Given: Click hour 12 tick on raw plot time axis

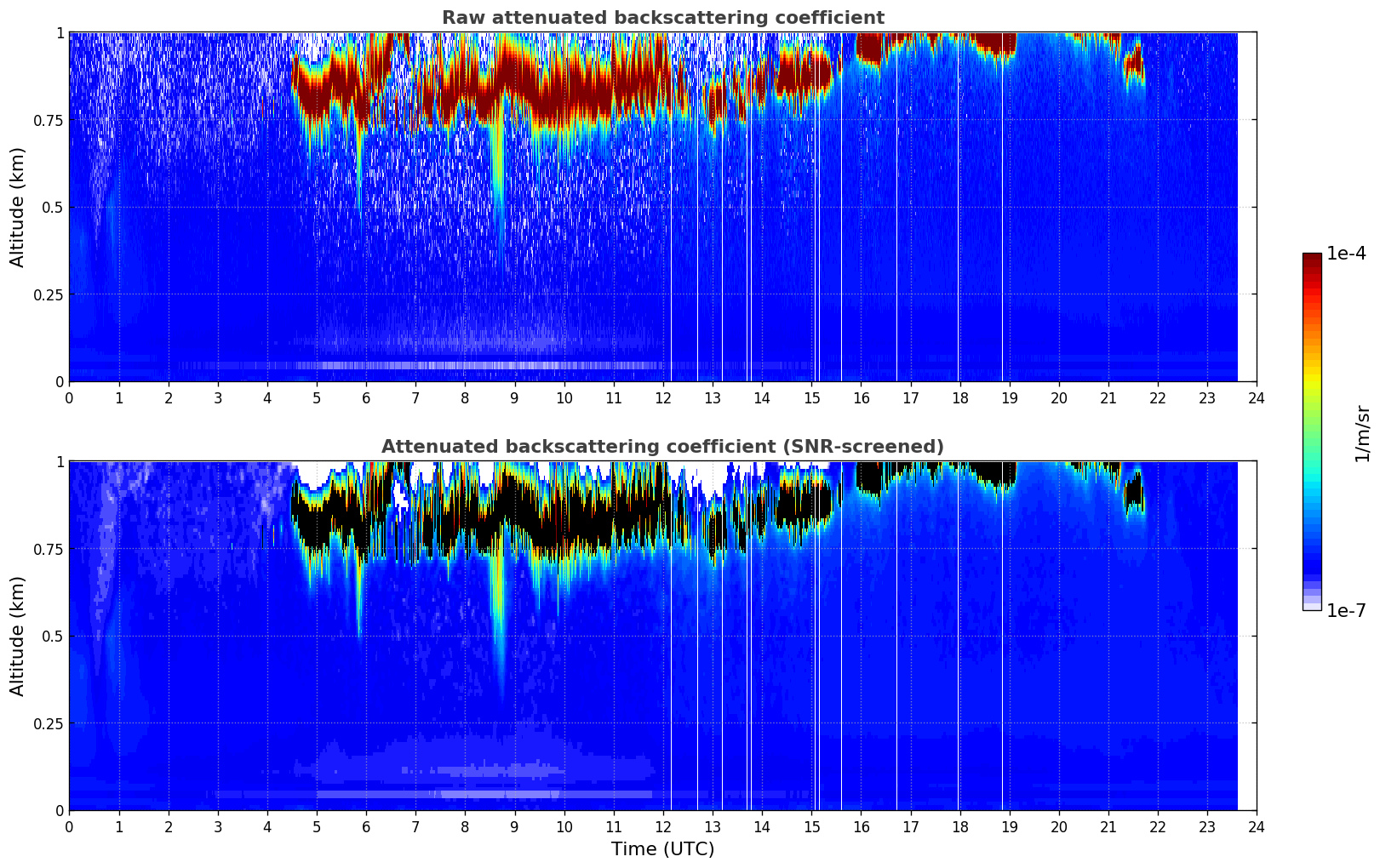Looking at the screenshot, I should (x=662, y=397).
